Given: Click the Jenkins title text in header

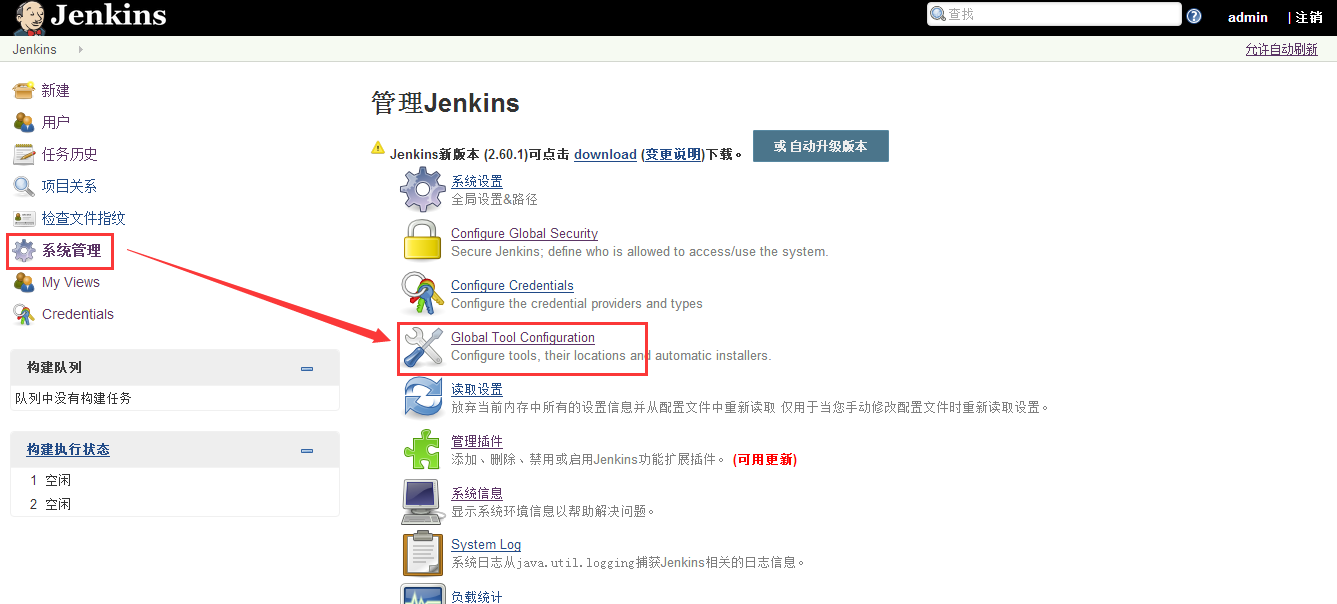Looking at the screenshot, I should pyautogui.click(x=108, y=15).
